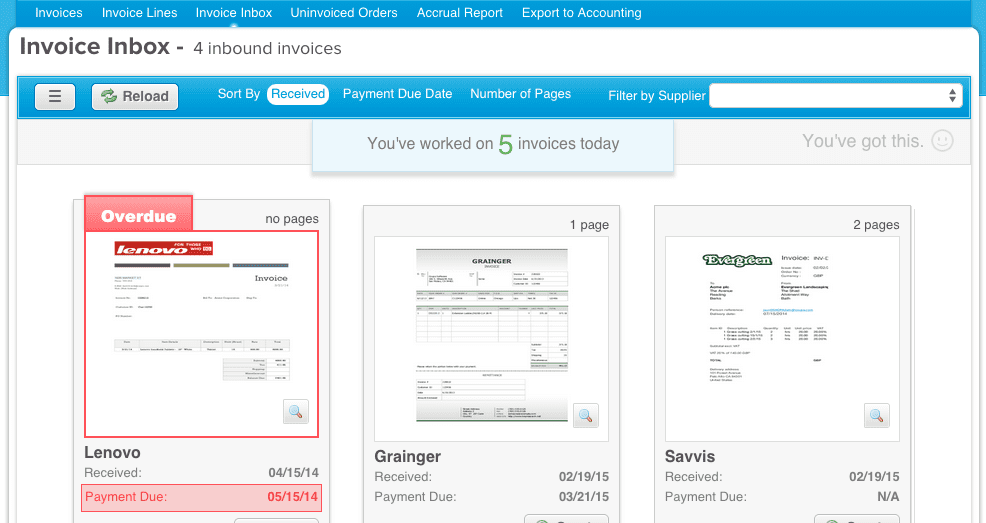Switch to Accrual Report tab
986x523 pixels.
[x=460, y=13]
